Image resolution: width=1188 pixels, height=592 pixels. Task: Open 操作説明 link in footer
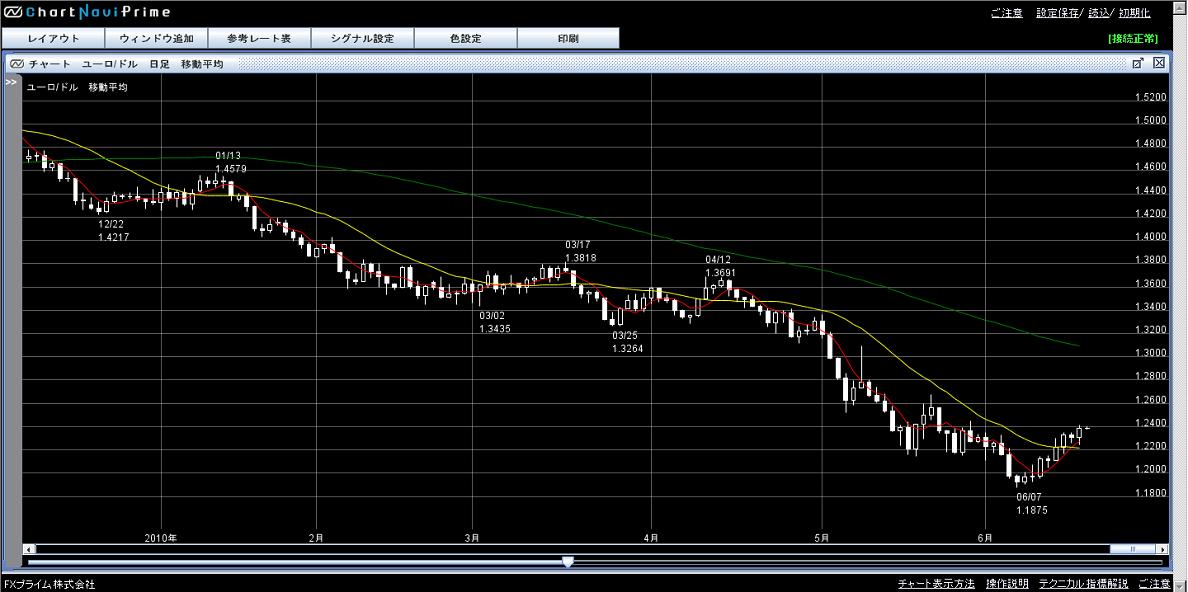pyautogui.click(x=1007, y=584)
